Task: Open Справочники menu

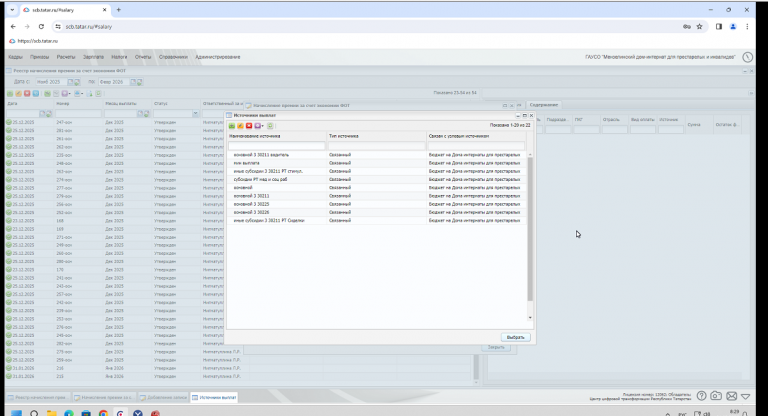Action: (x=173, y=57)
